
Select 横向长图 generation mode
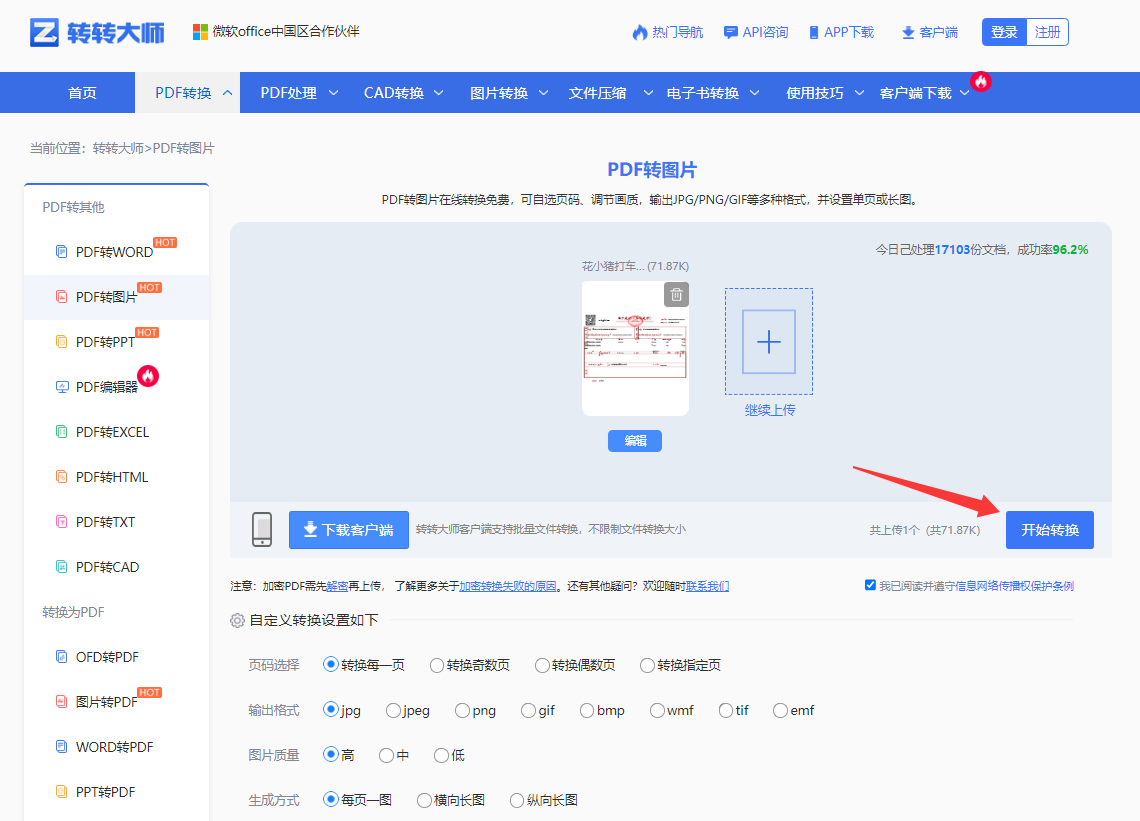coord(424,801)
